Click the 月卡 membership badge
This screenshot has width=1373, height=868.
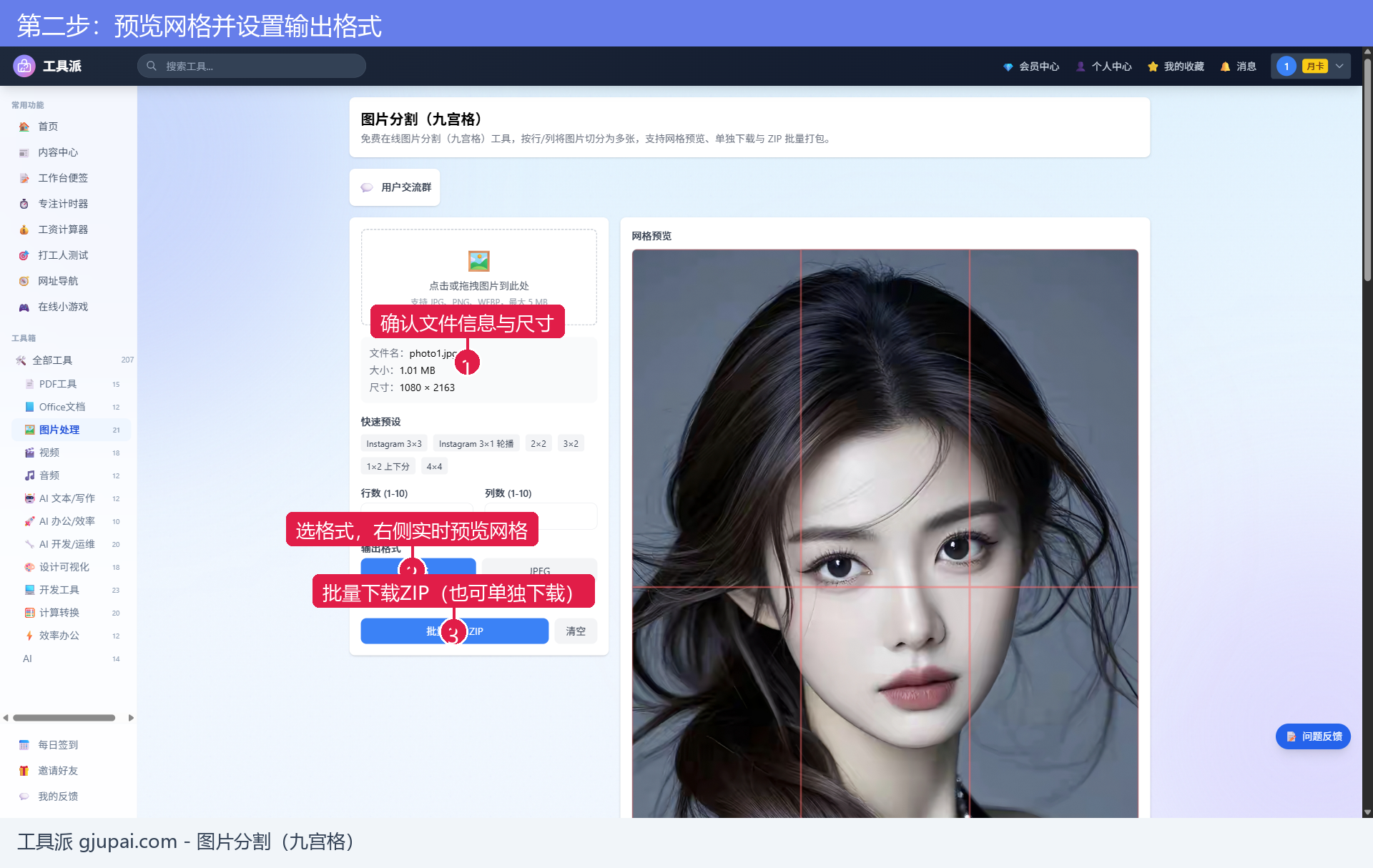pyautogui.click(x=1315, y=66)
